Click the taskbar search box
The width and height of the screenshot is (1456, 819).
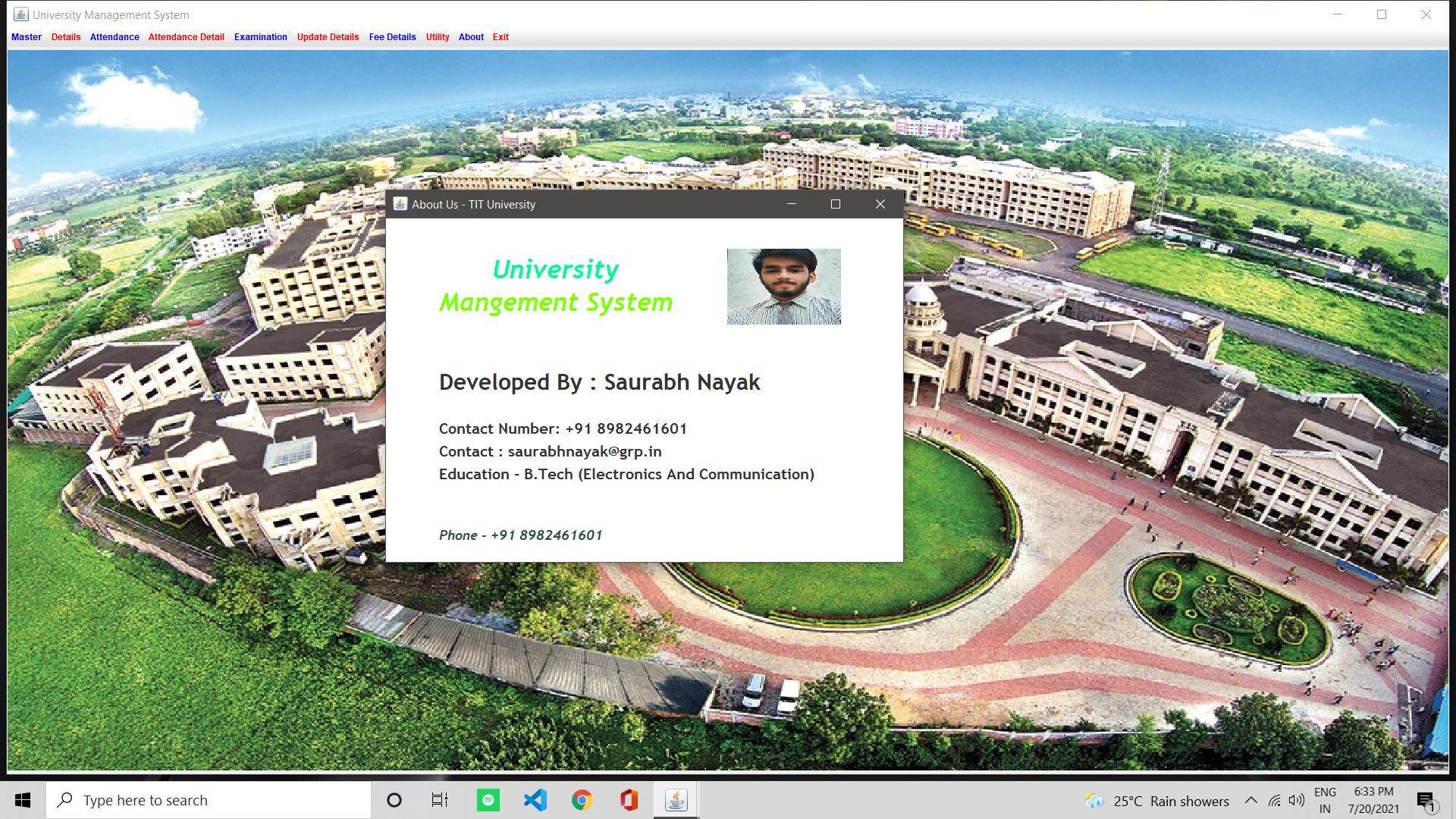[209, 800]
